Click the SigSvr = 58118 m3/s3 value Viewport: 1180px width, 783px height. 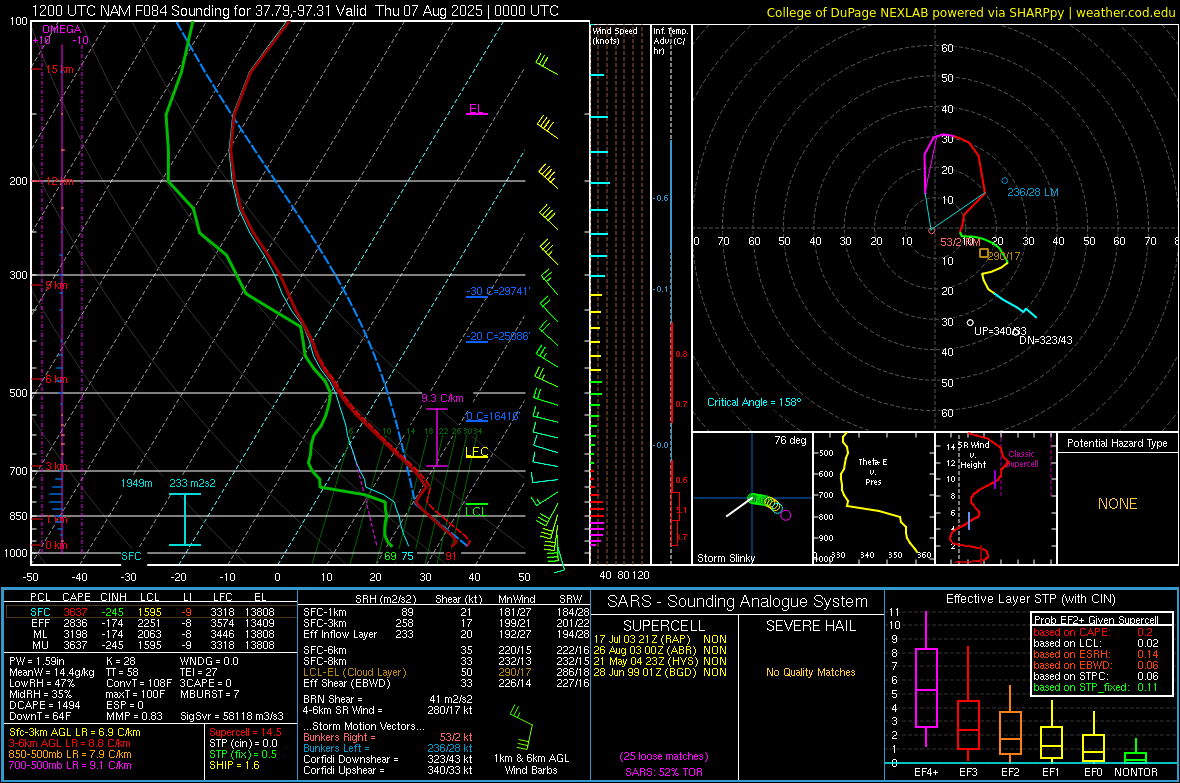pos(232,716)
